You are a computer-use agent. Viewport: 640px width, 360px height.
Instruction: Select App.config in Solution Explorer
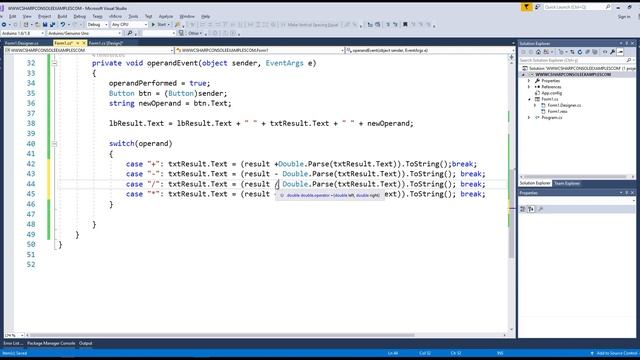[x=551, y=93]
